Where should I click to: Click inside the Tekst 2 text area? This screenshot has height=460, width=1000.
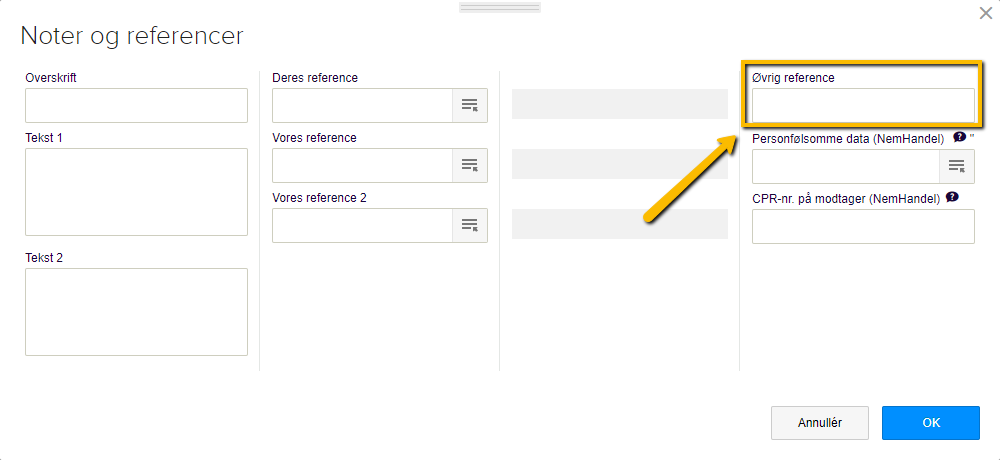click(x=136, y=311)
